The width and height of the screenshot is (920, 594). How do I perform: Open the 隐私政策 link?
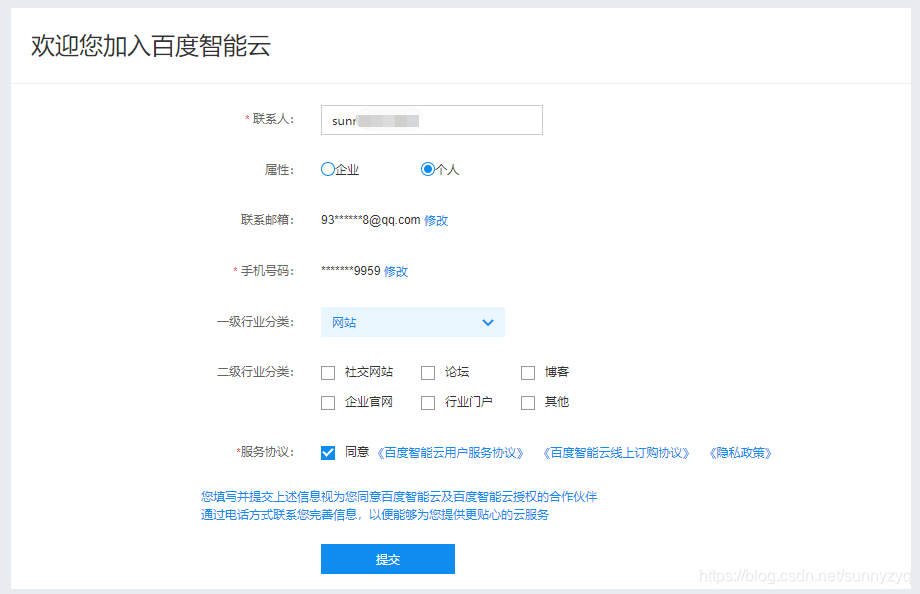(x=740, y=453)
